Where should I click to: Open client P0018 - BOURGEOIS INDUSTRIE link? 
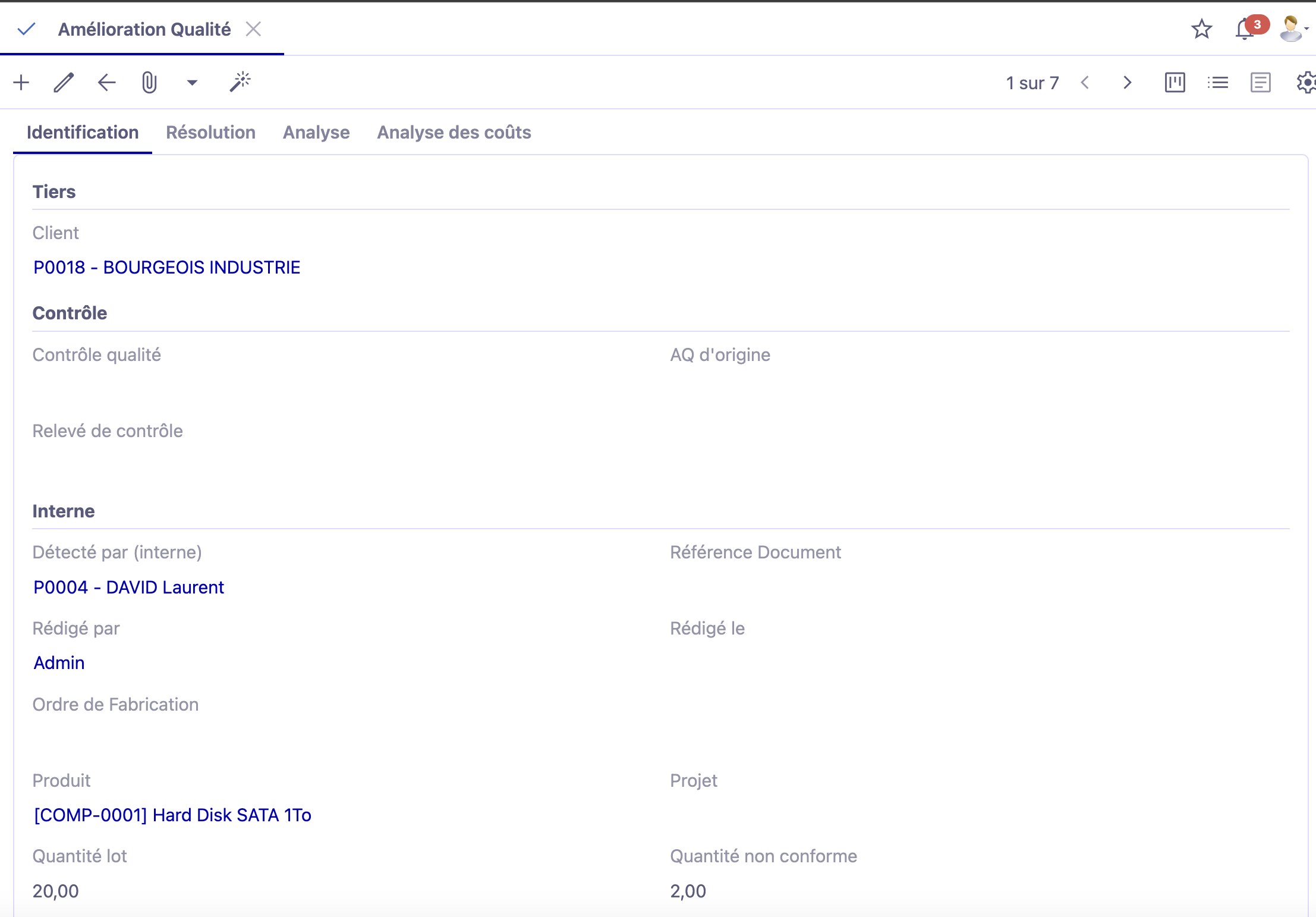[166, 268]
